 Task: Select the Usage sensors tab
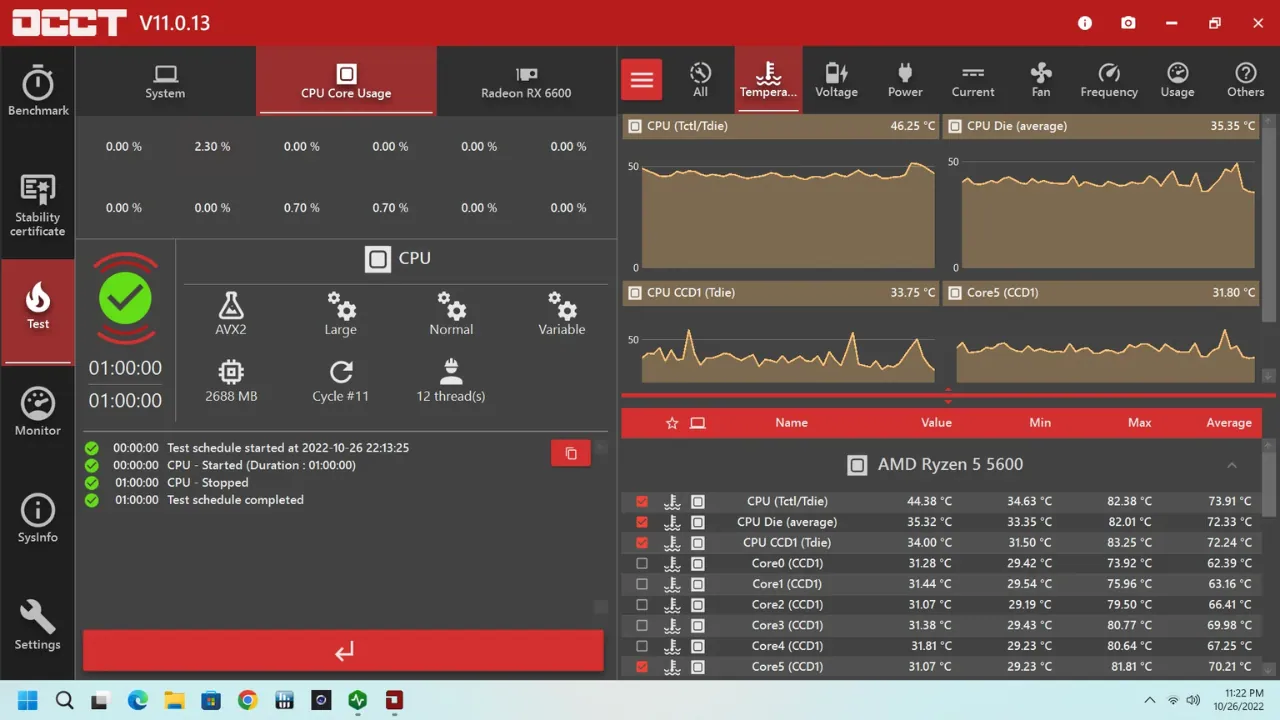pos(1177,80)
